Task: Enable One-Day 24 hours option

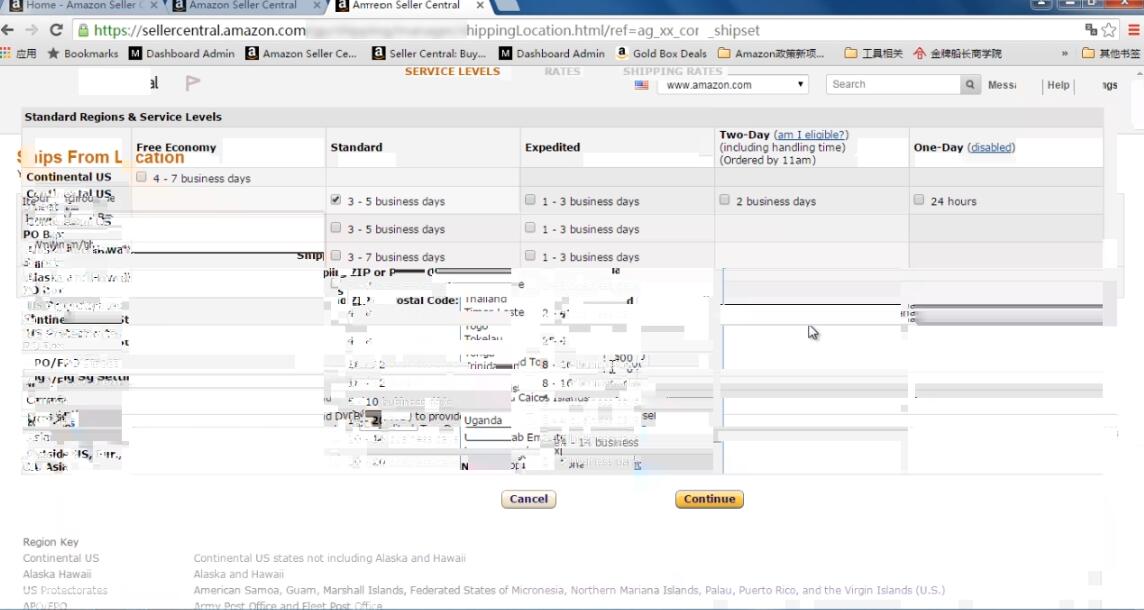Action: 919,200
